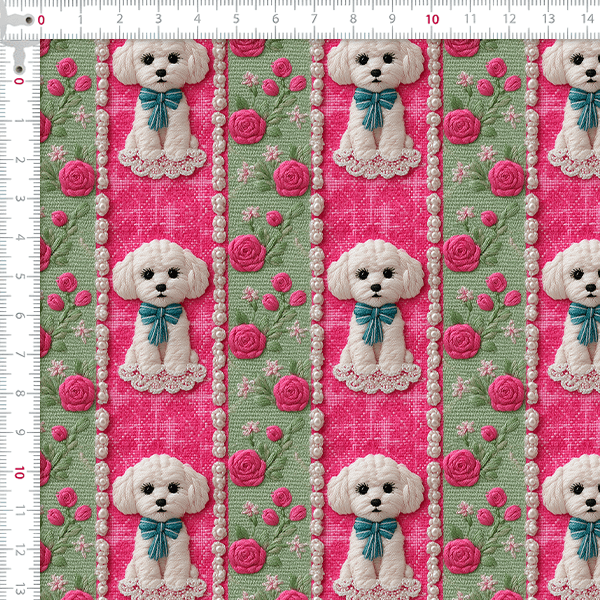Image resolution: width=600 pixels, height=600 pixels.
Task: Click the lace collar under middle-center puppy
Action: (x=375, y=375)
